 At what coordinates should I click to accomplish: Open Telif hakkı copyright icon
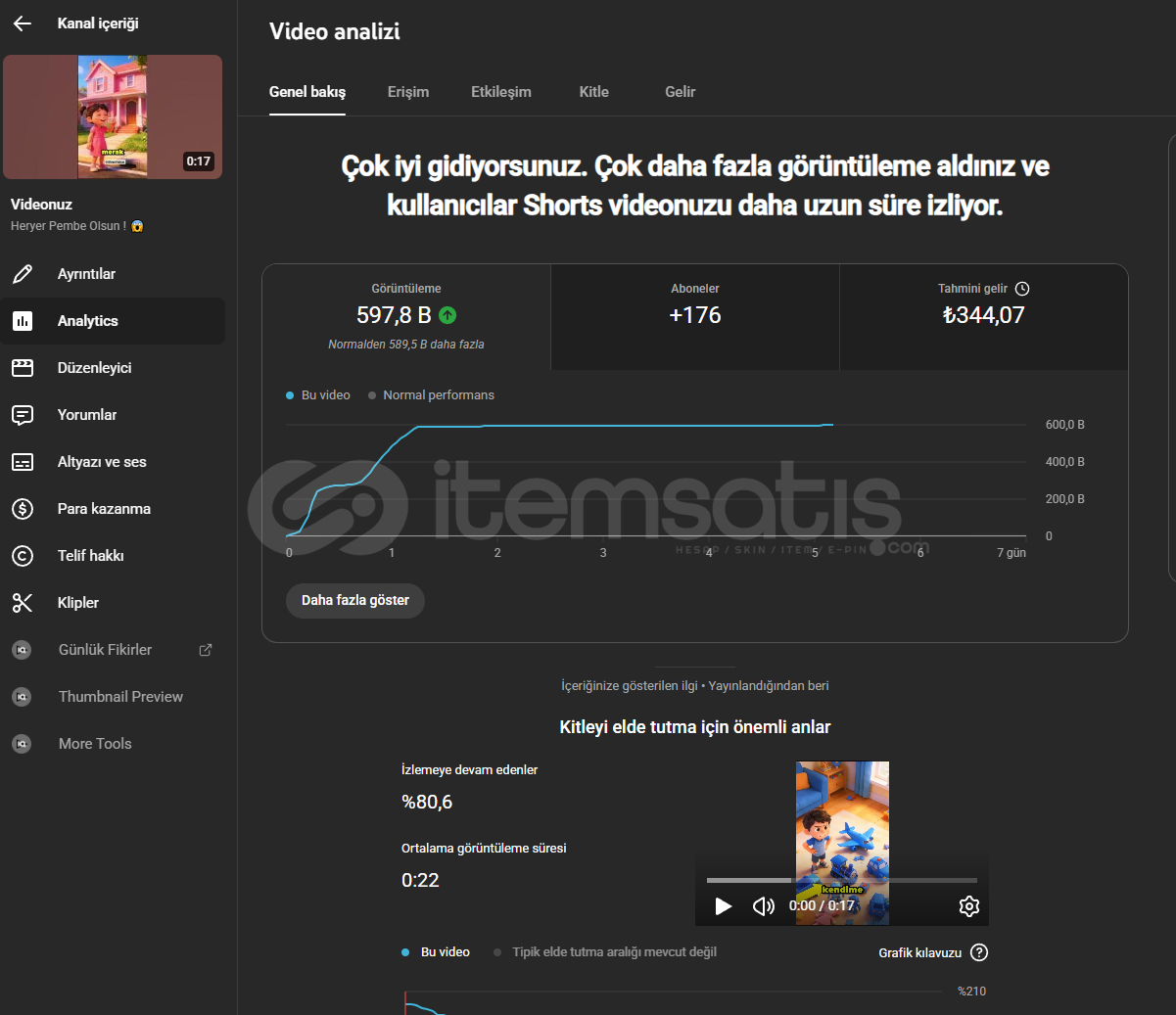[23, 556]
